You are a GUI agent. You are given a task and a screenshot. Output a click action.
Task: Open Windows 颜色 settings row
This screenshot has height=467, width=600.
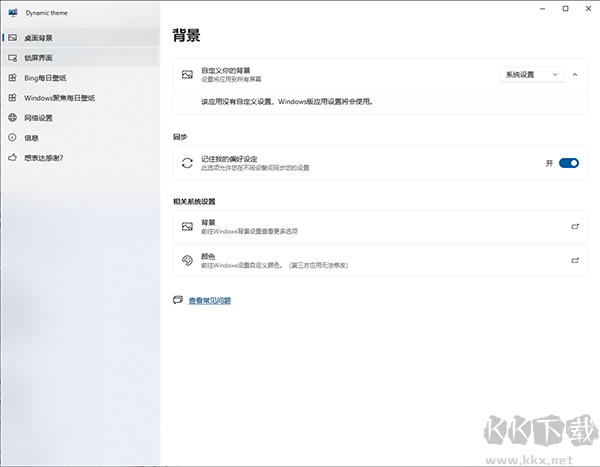380,260
